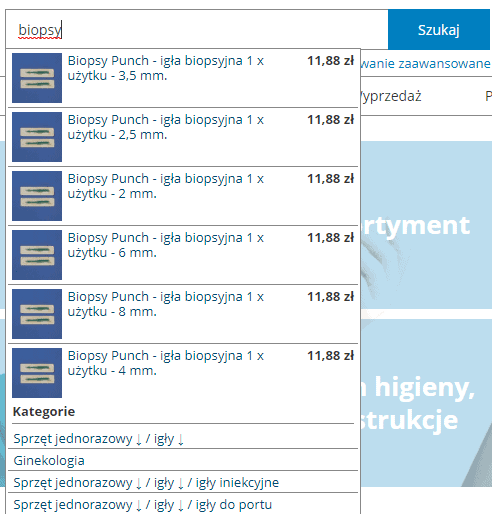Open thumbnail of Biopsy Punch 6 mm
The image size is (492, 514).
(x=37, y=255)
